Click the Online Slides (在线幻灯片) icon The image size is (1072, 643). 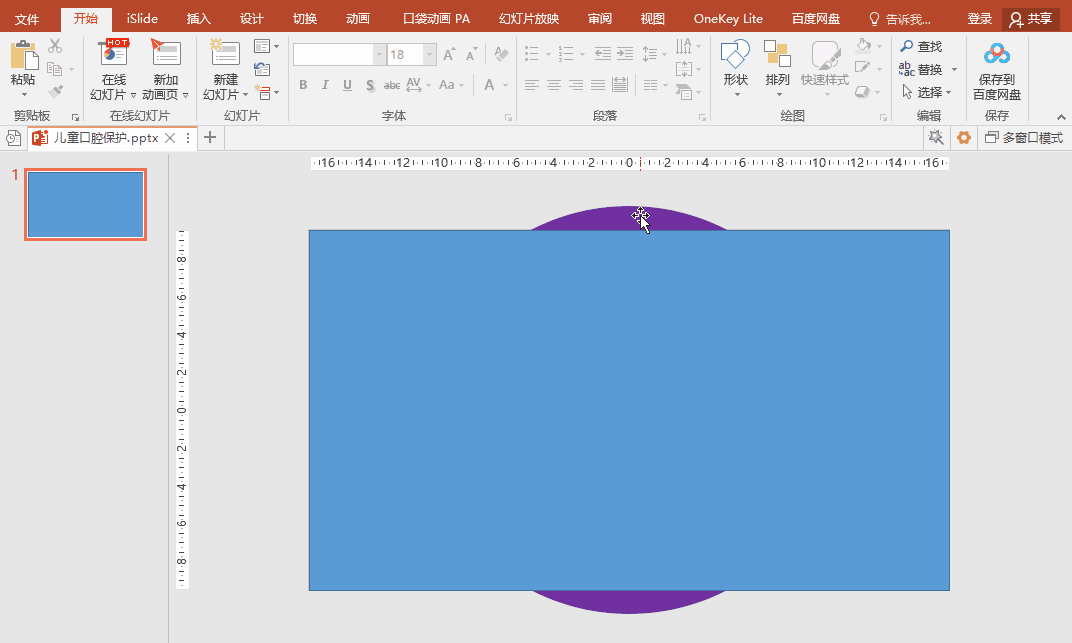pyautogui.click(x=113, y=55)
